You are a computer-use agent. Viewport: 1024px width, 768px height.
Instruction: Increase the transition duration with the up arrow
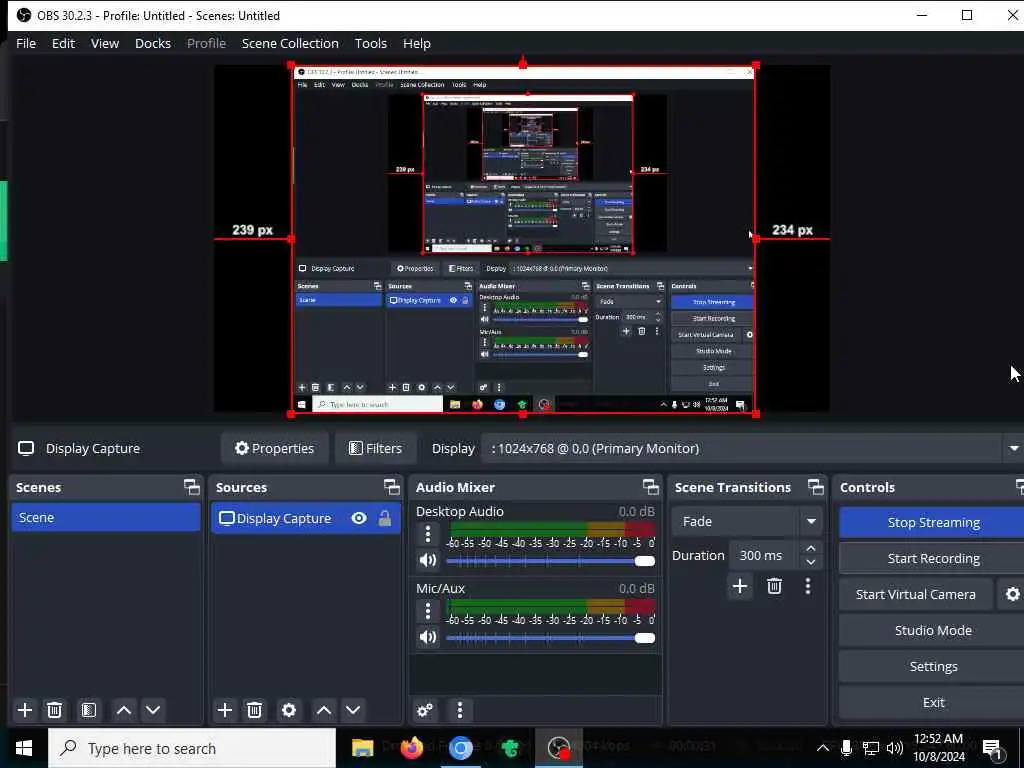point(810,549)
